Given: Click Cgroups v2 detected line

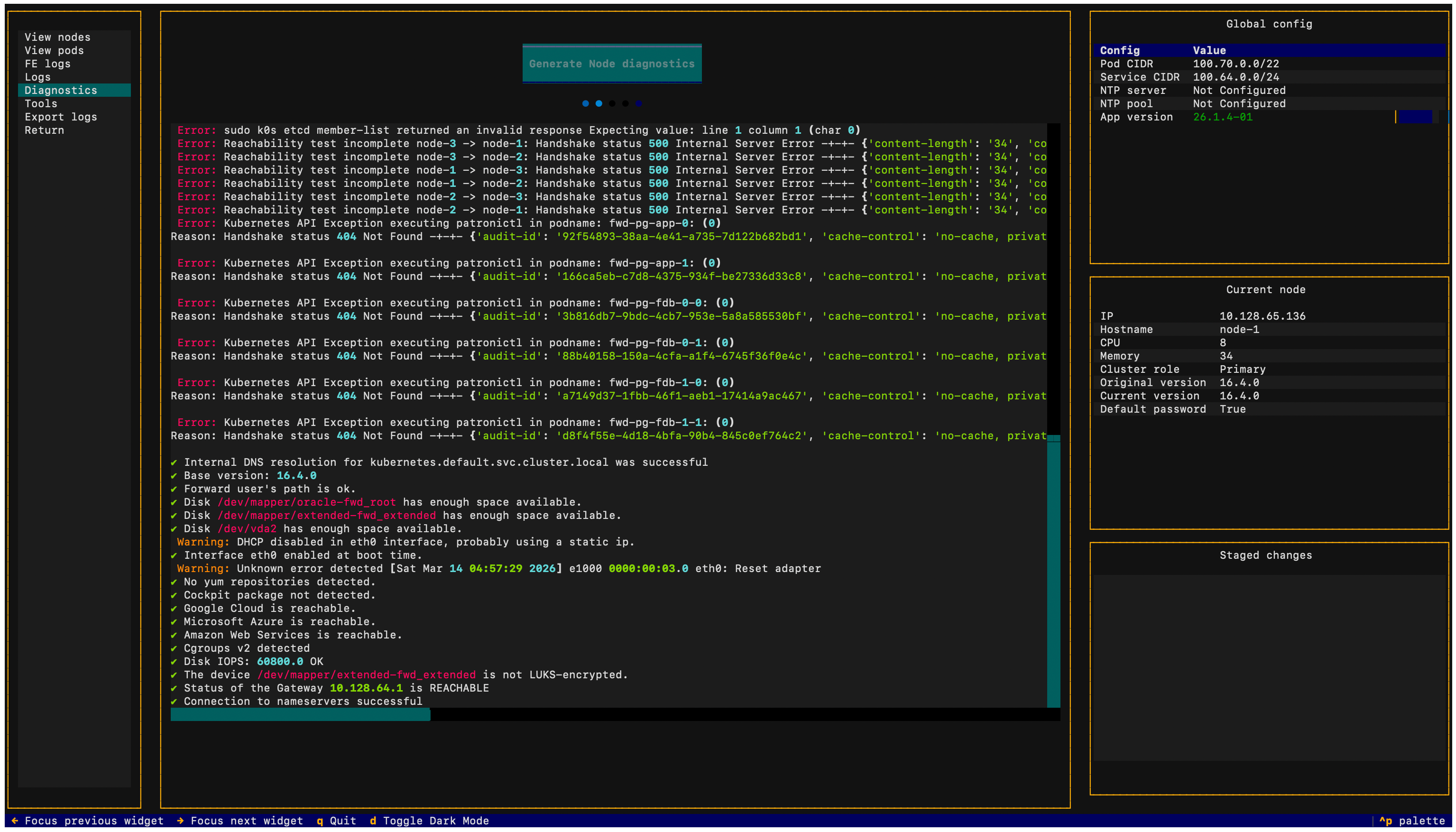Looking at the screenshot, I should point(240,648).
